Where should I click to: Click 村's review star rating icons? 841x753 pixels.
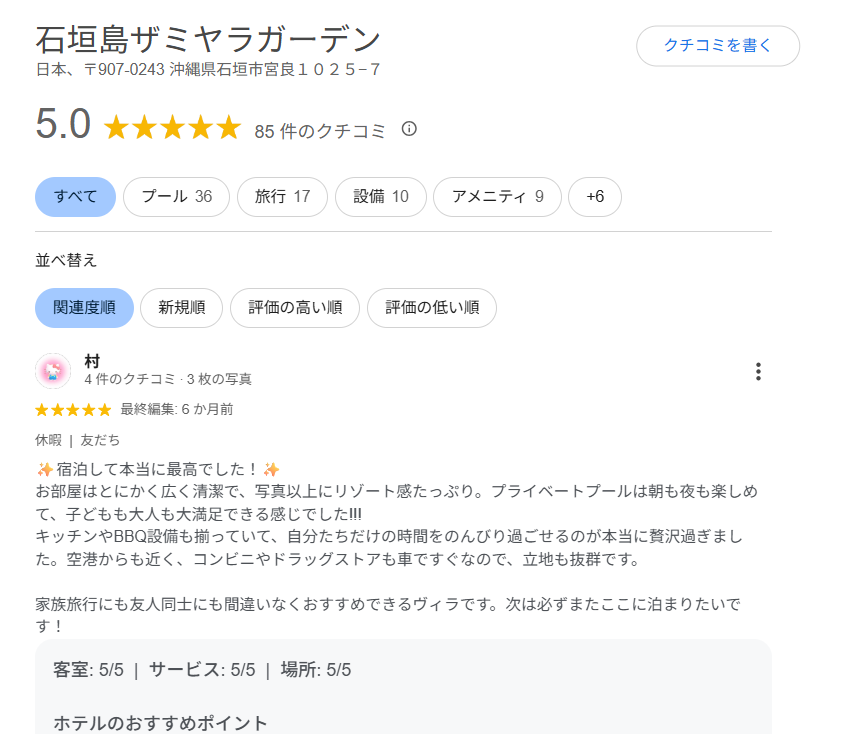(x=72, y=409)
